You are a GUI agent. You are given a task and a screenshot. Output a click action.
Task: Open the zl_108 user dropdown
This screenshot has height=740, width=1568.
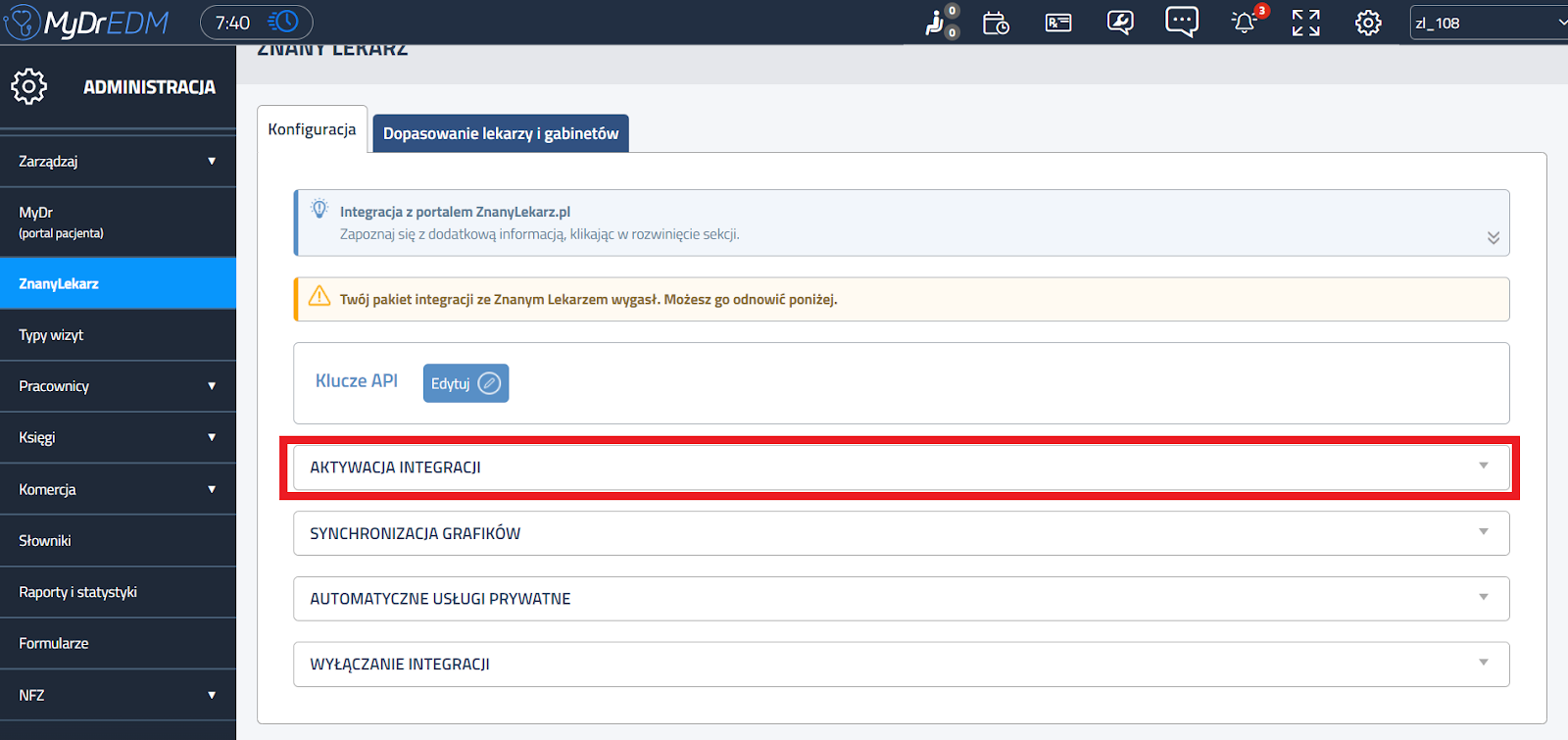1488,23
